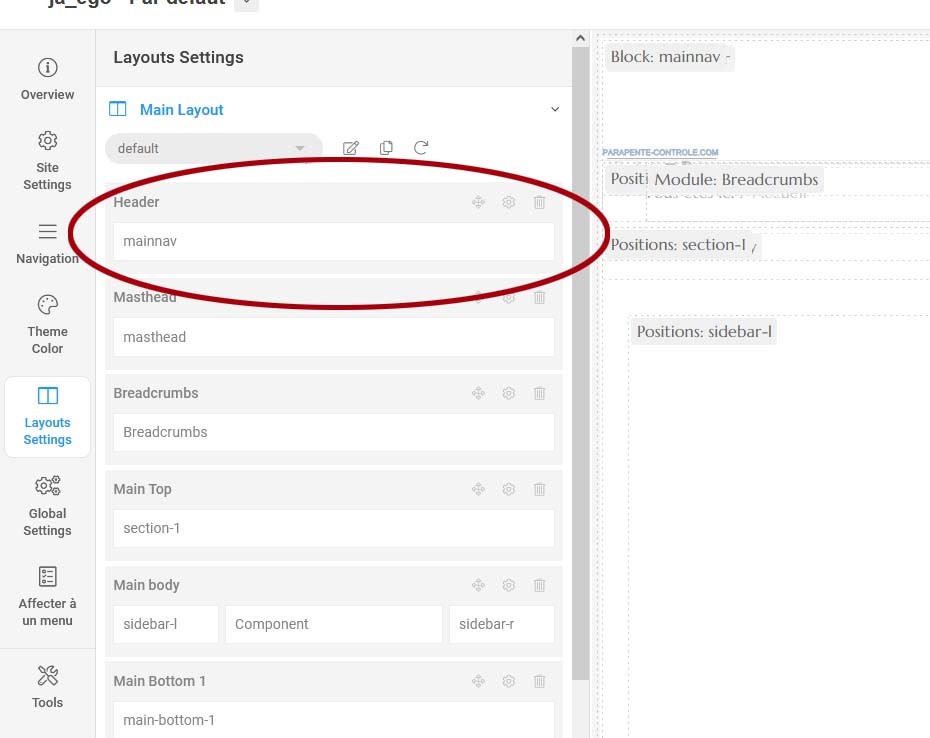930x738 pixels.
Task: Delete the Main Bottom 1 section
Action: [539, 682]
